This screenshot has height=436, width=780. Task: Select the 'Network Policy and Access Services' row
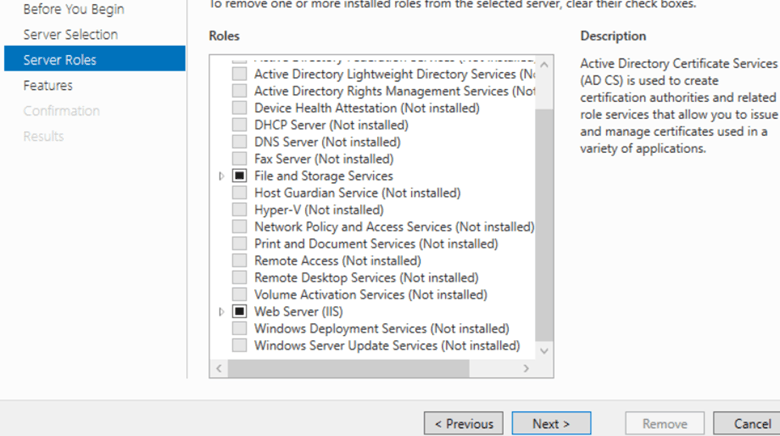click(x=394, y=226)
